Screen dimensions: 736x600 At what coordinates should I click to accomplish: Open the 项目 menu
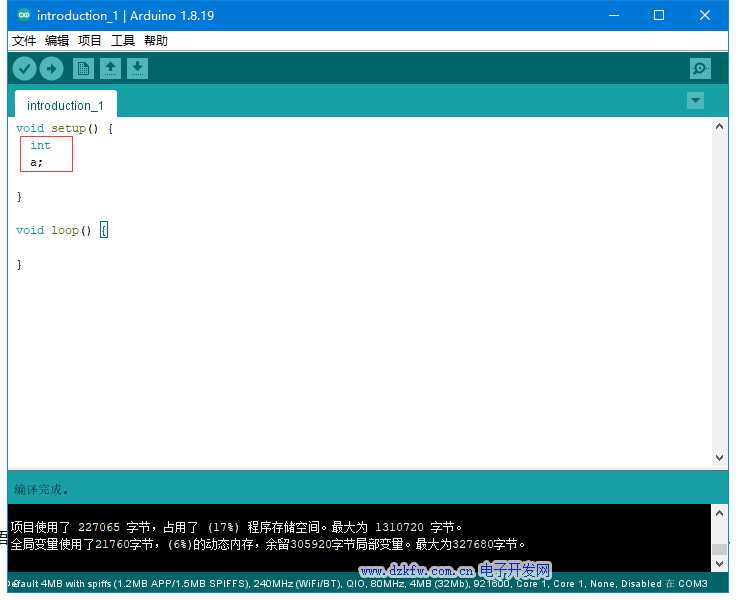pyautogui.click(x=90, y=41)
